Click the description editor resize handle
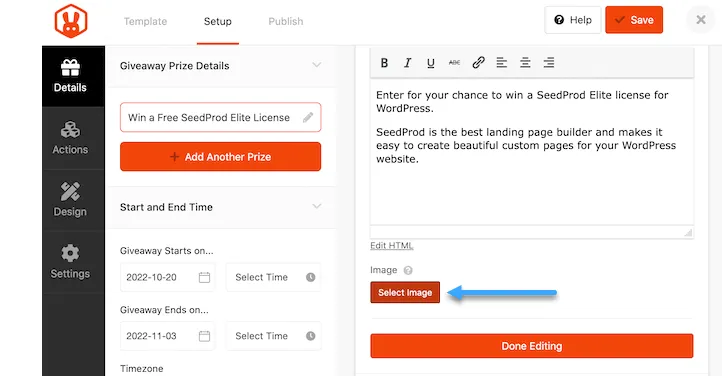Screen dimensions: 722x376 tap(688, 232)
